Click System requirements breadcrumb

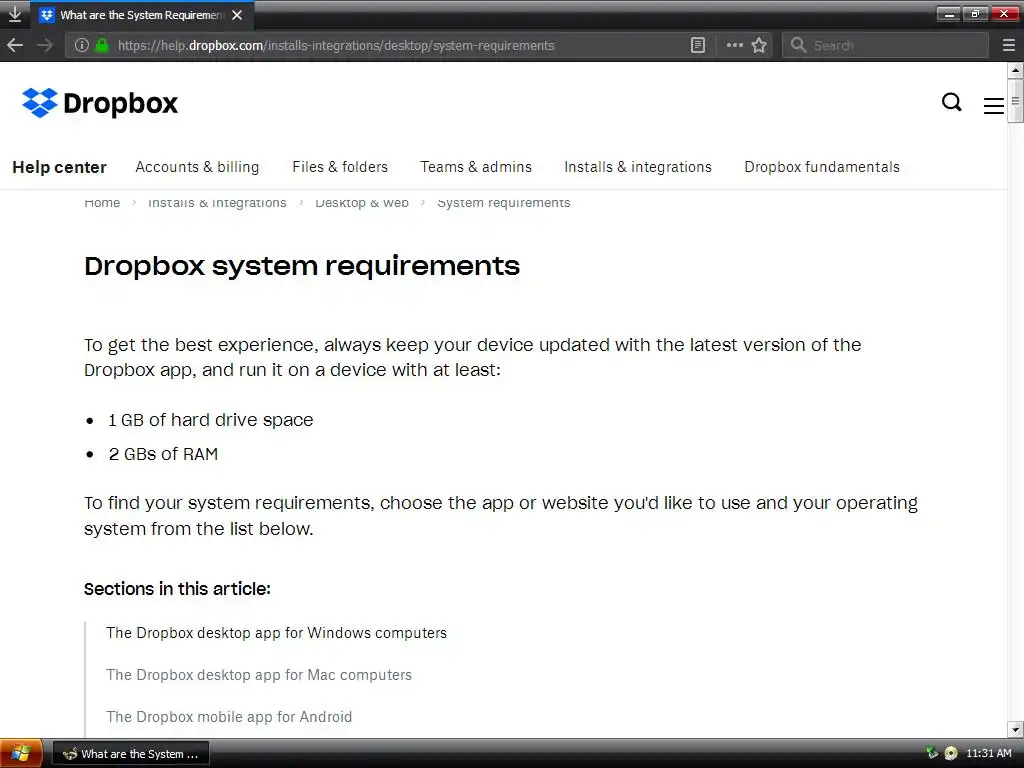[504, 202]
